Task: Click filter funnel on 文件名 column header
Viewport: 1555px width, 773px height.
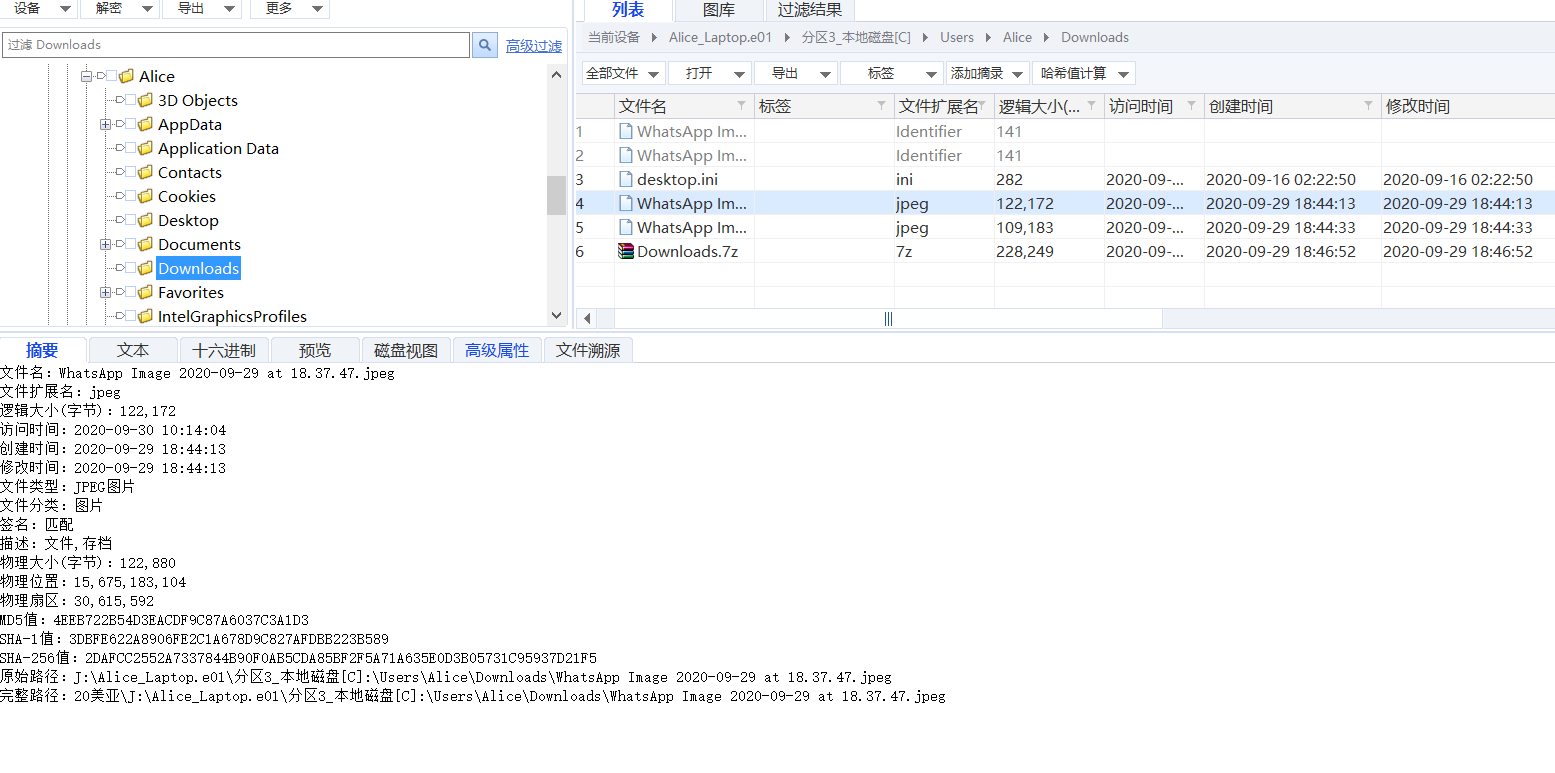Action: [x=741, y=106]
